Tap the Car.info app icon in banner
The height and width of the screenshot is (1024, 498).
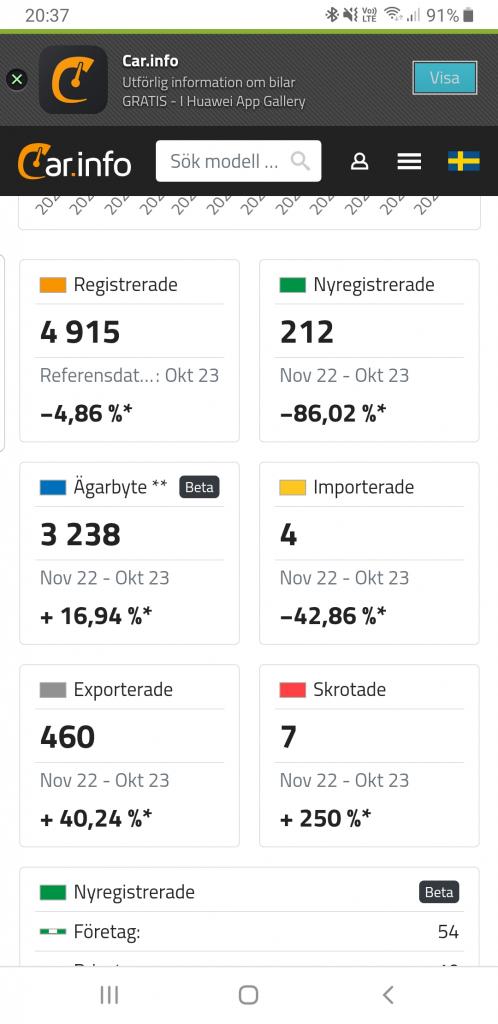[x=73, y=80]
